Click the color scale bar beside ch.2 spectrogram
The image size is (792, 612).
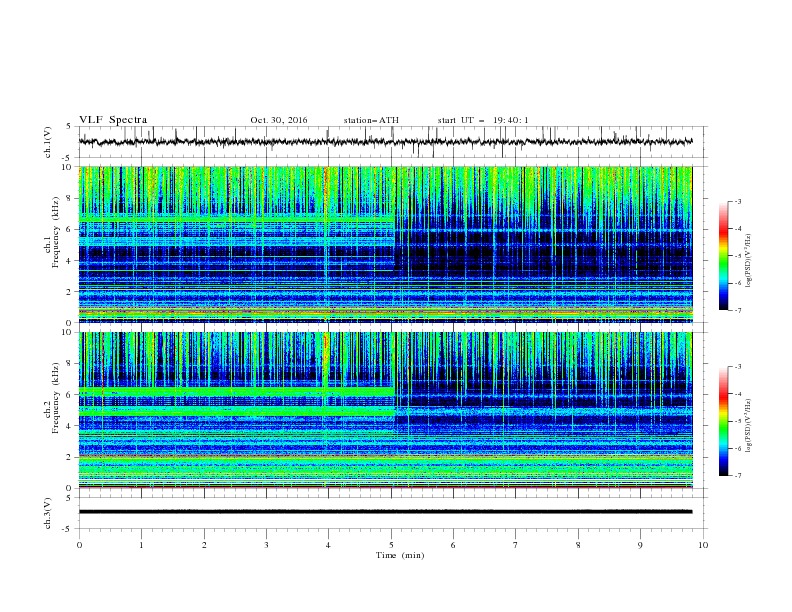pyautogui.click(x=723, y=421)
